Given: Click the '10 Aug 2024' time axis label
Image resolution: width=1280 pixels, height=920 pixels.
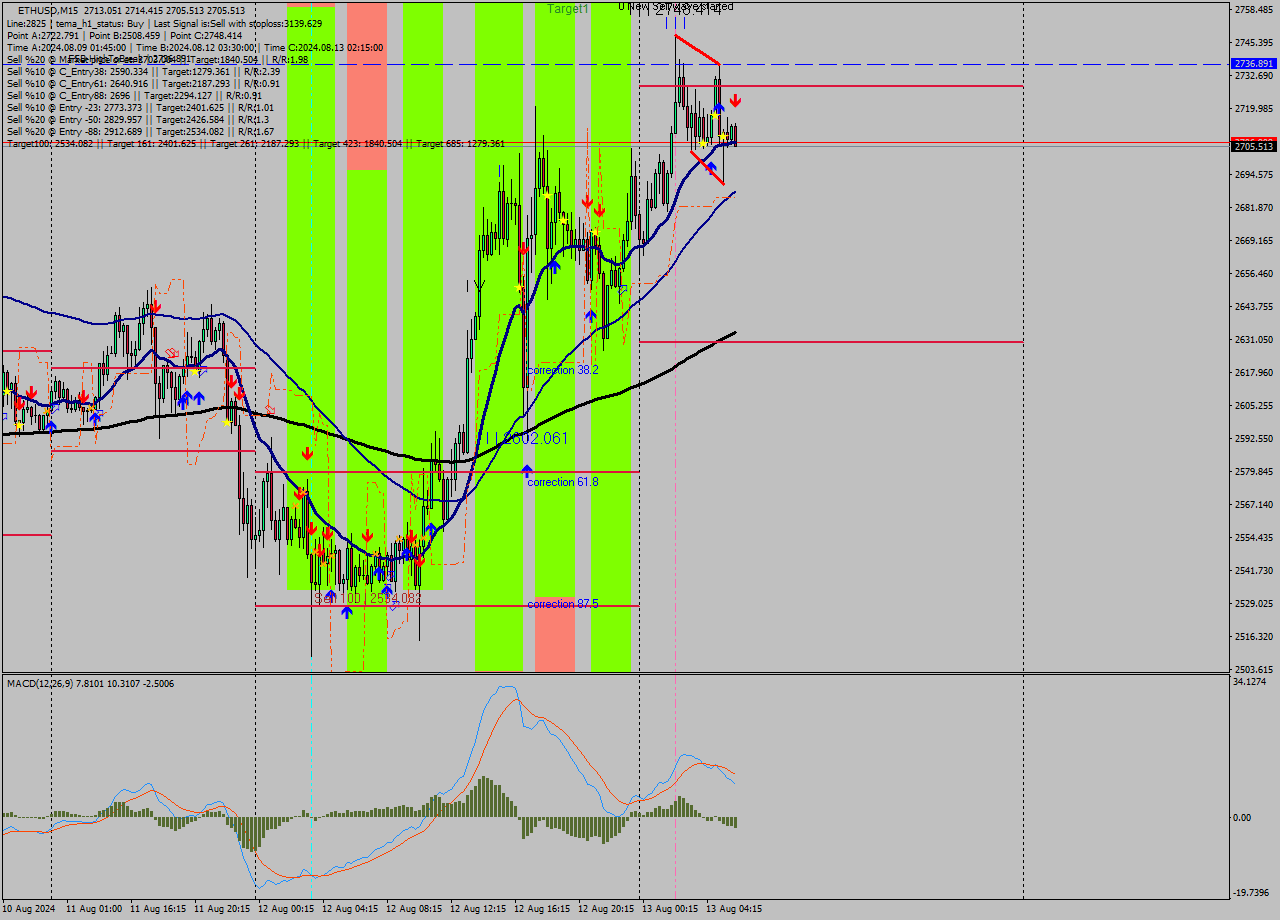Looking at the screenshot, I should coord(29,909).
